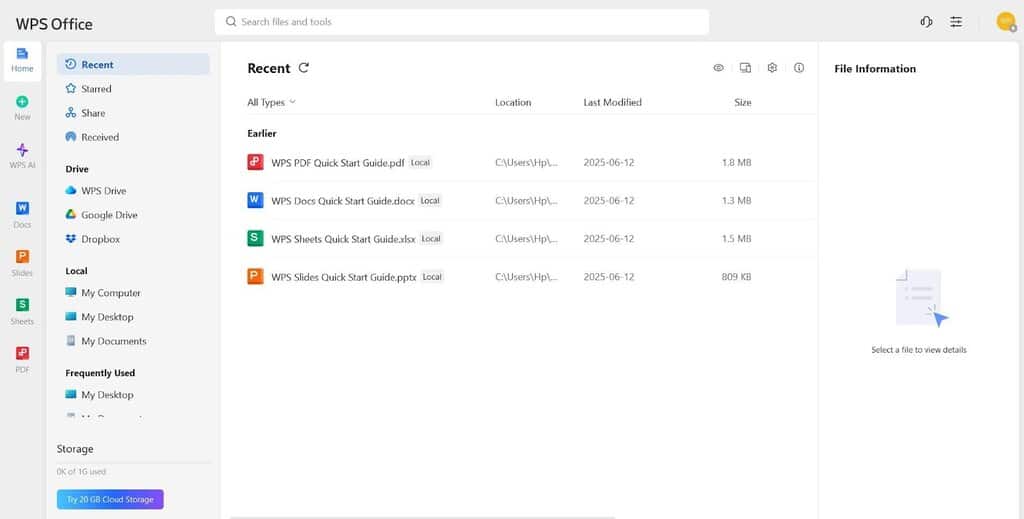
Task: Open the Recent list settings gear
Action: tap(772, 68)
